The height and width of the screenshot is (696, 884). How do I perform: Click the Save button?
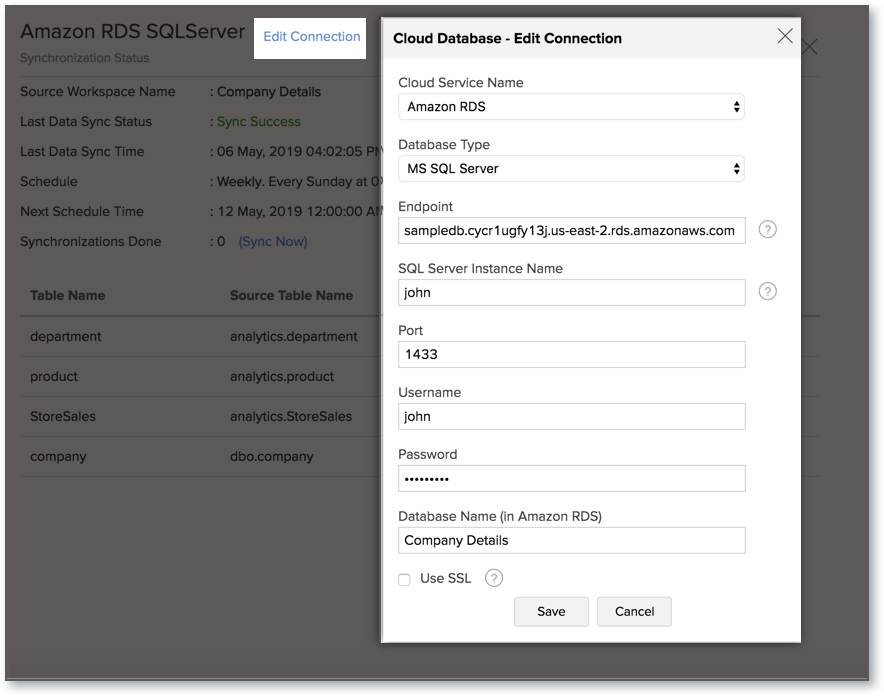point(551,611)
